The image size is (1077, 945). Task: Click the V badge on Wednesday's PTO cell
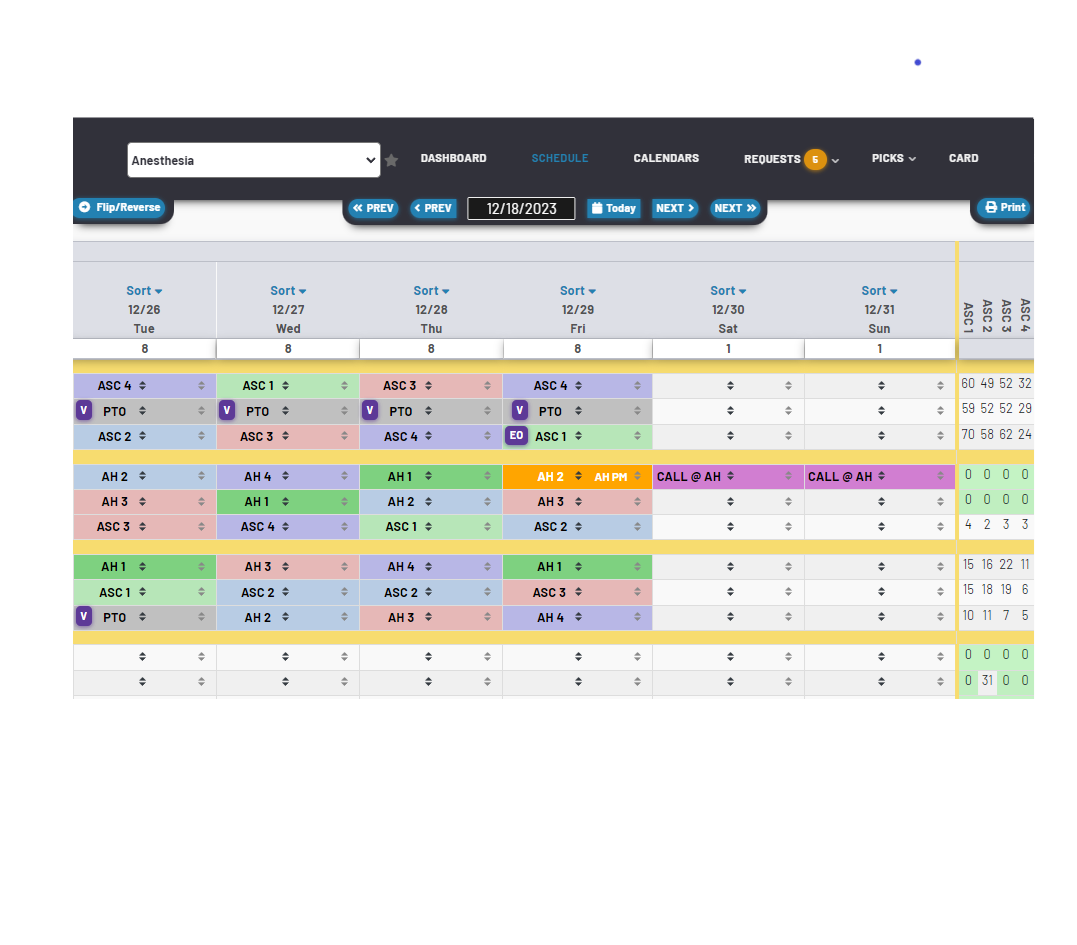point(227,411)
